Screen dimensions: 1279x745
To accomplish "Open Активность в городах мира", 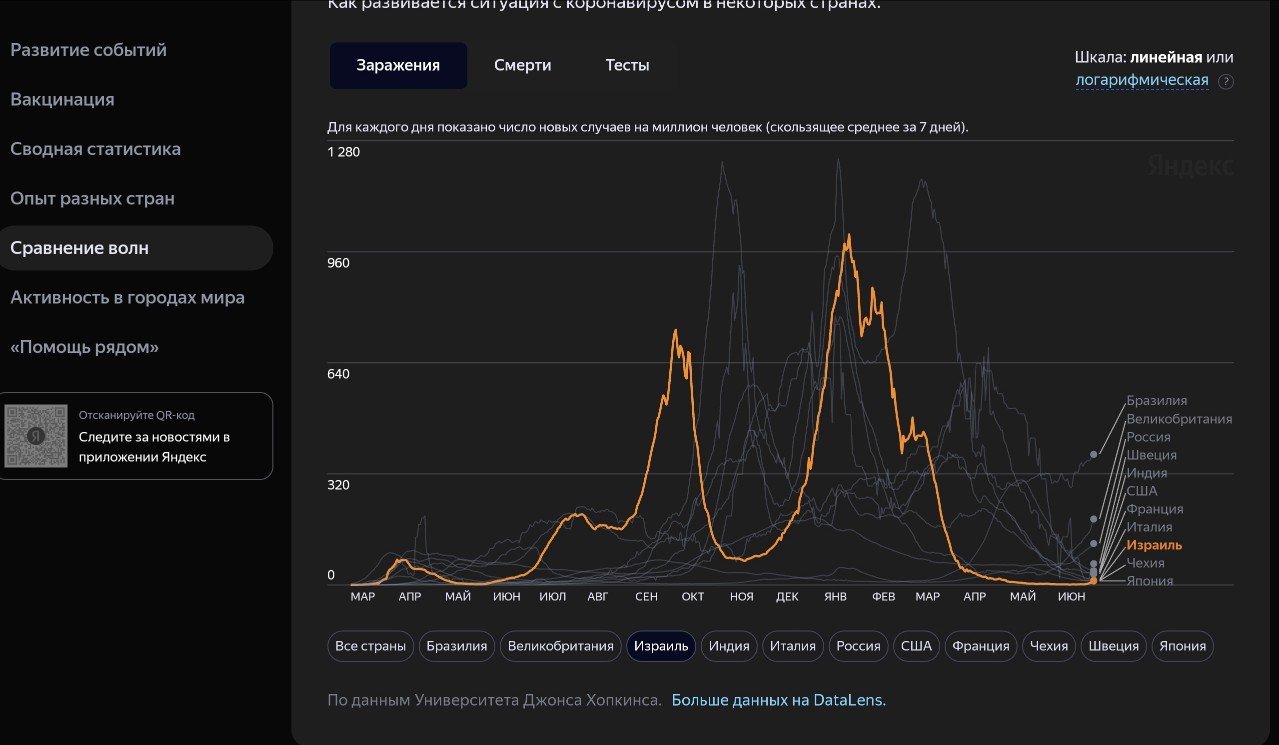I will pos(127,297).
